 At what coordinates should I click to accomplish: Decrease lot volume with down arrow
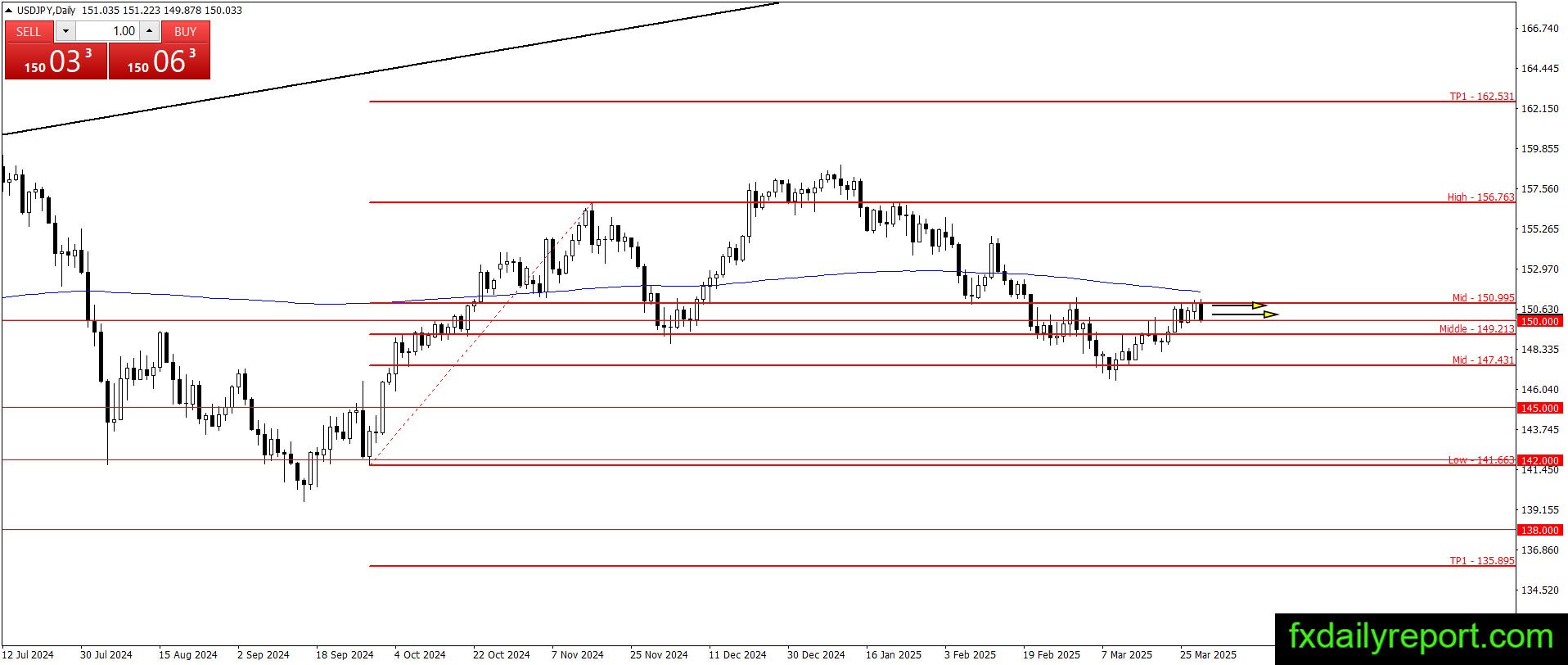(x=65, y=31)
